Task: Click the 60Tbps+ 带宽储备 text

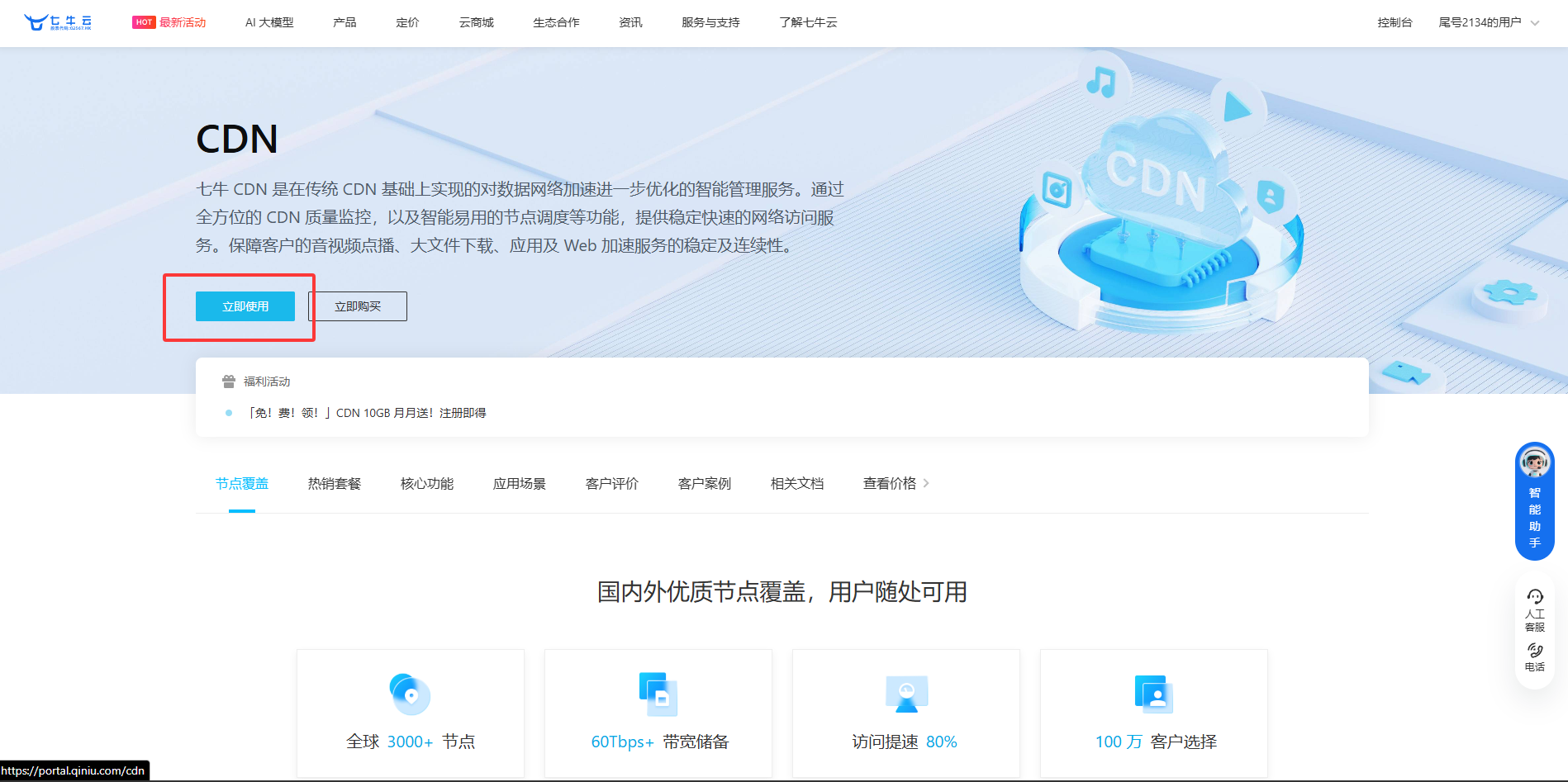Action: pyautogui.click(x=659, y=742)
